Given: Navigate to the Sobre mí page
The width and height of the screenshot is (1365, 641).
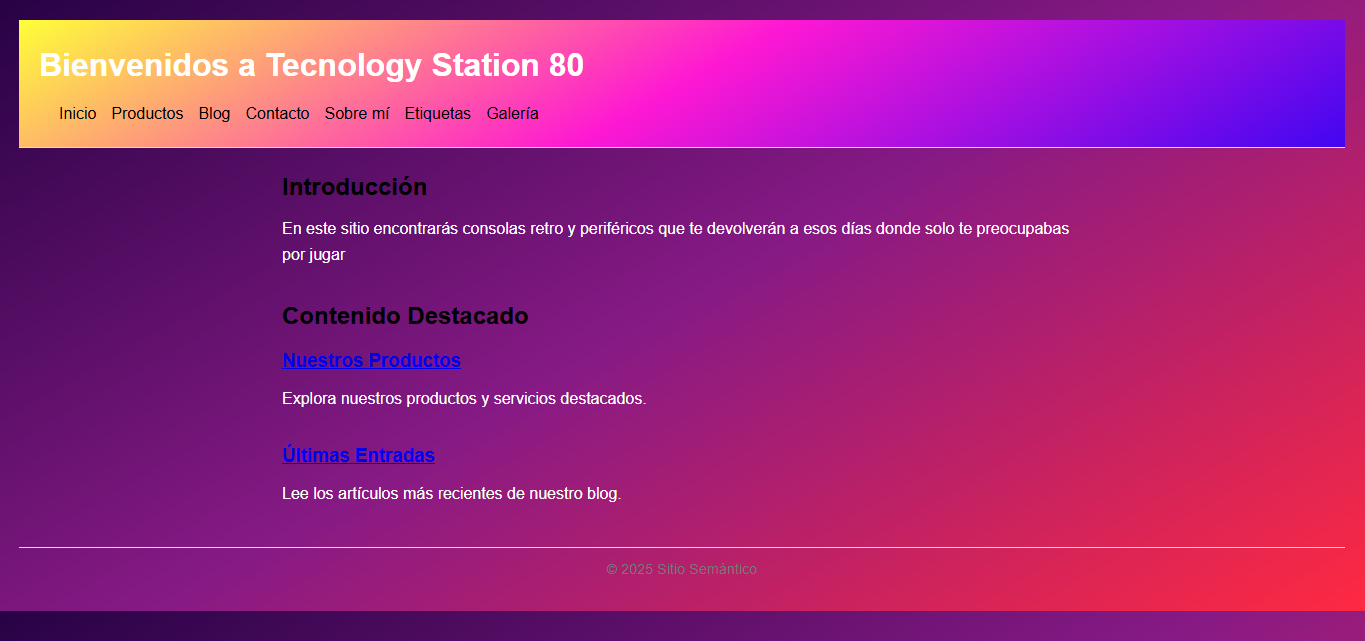Looking at the screenshot, I should (x=357, y=114).
